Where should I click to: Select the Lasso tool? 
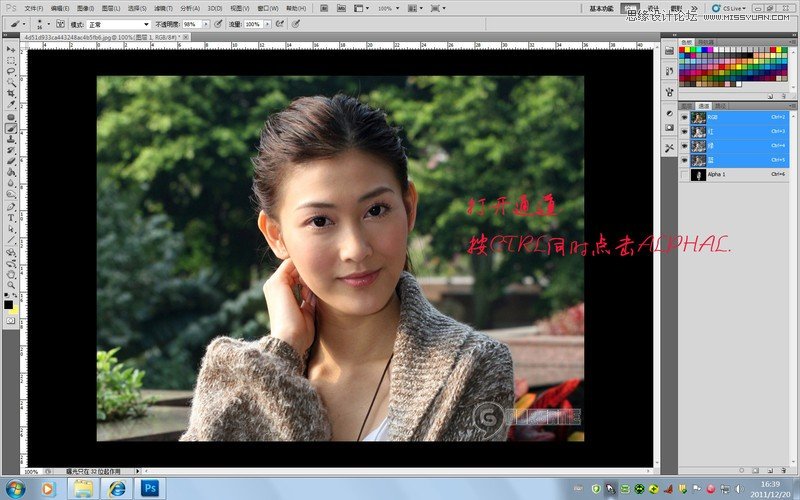click(11, 71)
